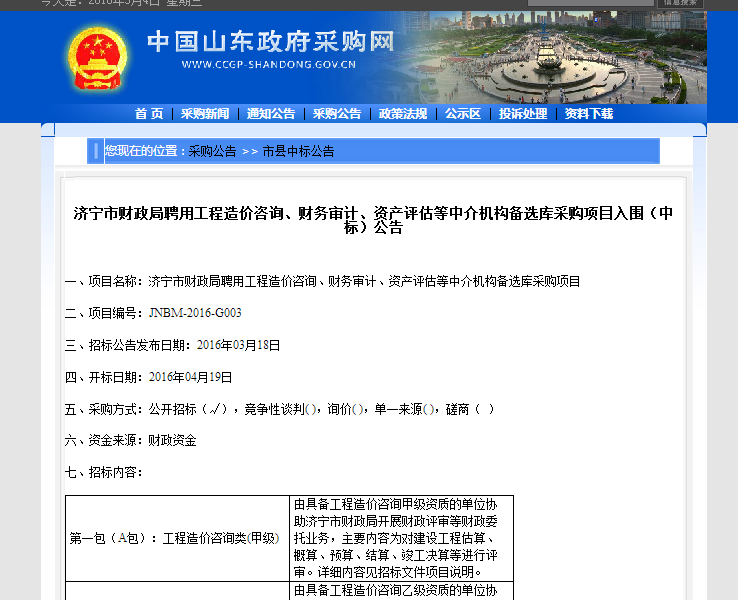
Task: Click 采购公告 breadcrumb link
Action: [213, 152]
